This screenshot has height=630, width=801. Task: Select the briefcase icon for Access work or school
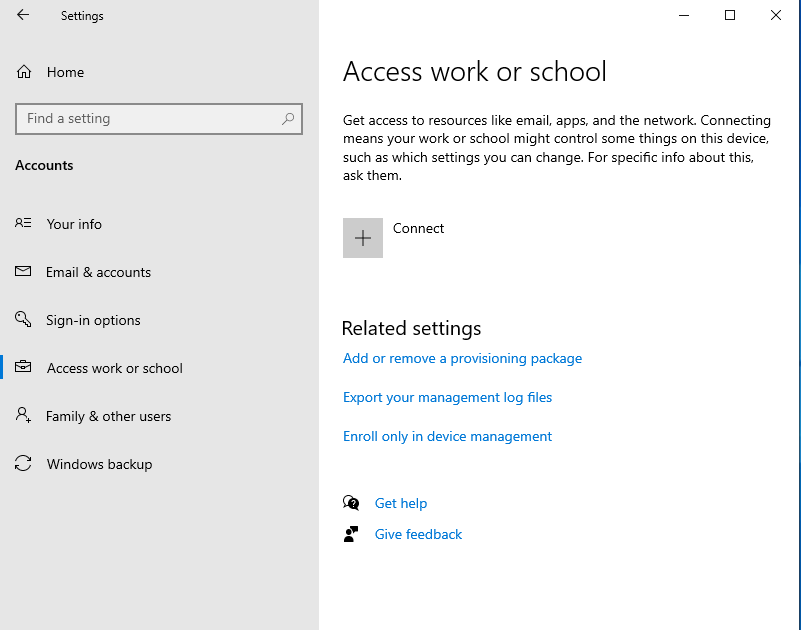point(24,368)
